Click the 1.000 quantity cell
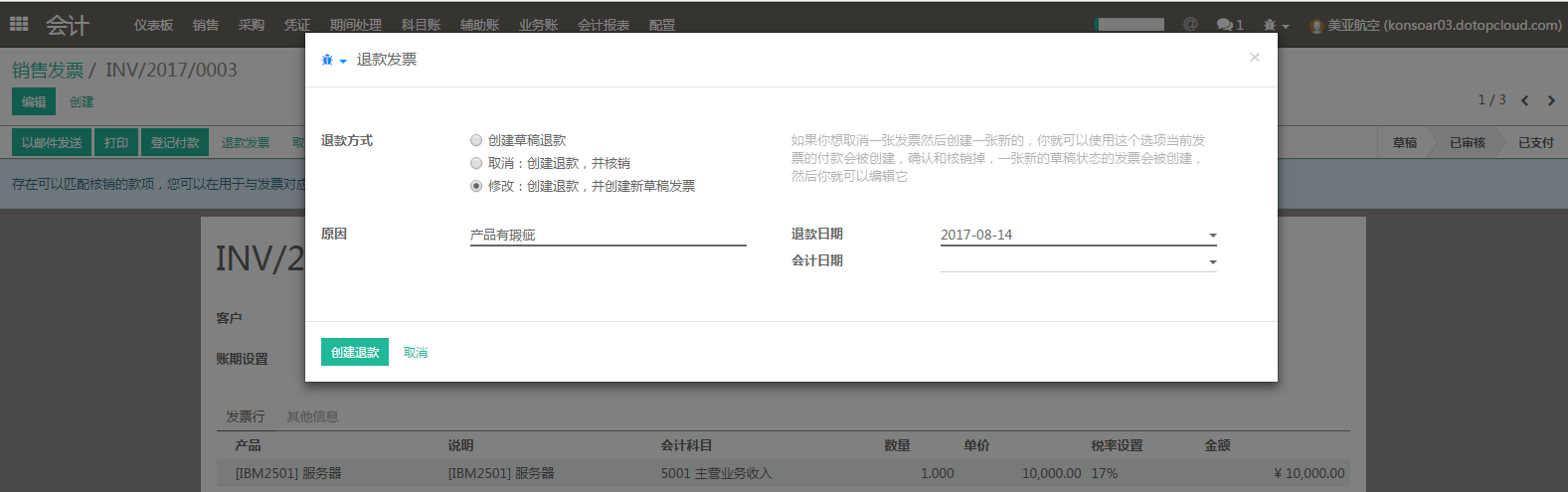This screenshot has height=492, width=1568. (x=937, y=473)
